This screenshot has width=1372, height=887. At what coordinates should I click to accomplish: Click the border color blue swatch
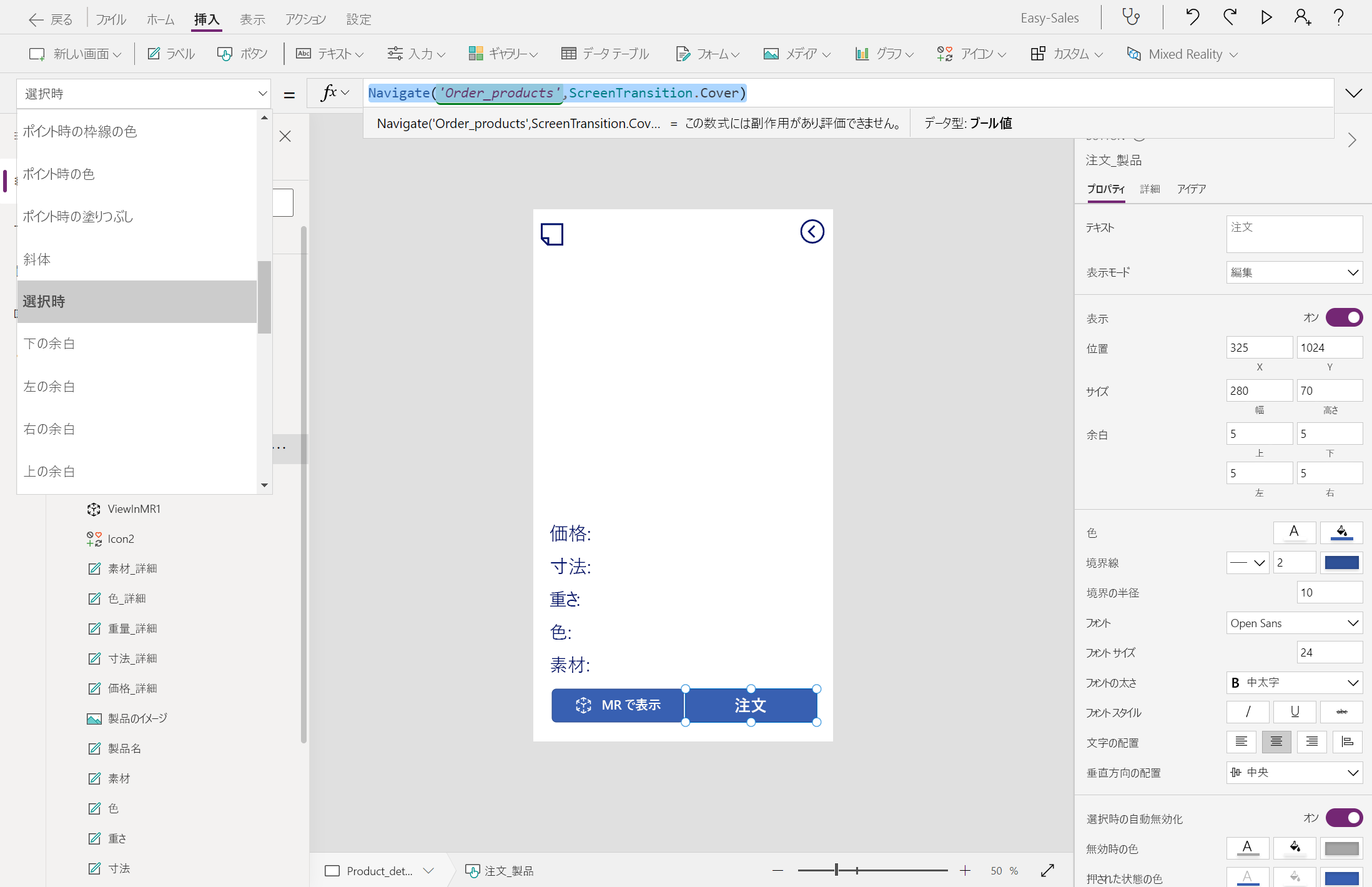[1341, 562]
